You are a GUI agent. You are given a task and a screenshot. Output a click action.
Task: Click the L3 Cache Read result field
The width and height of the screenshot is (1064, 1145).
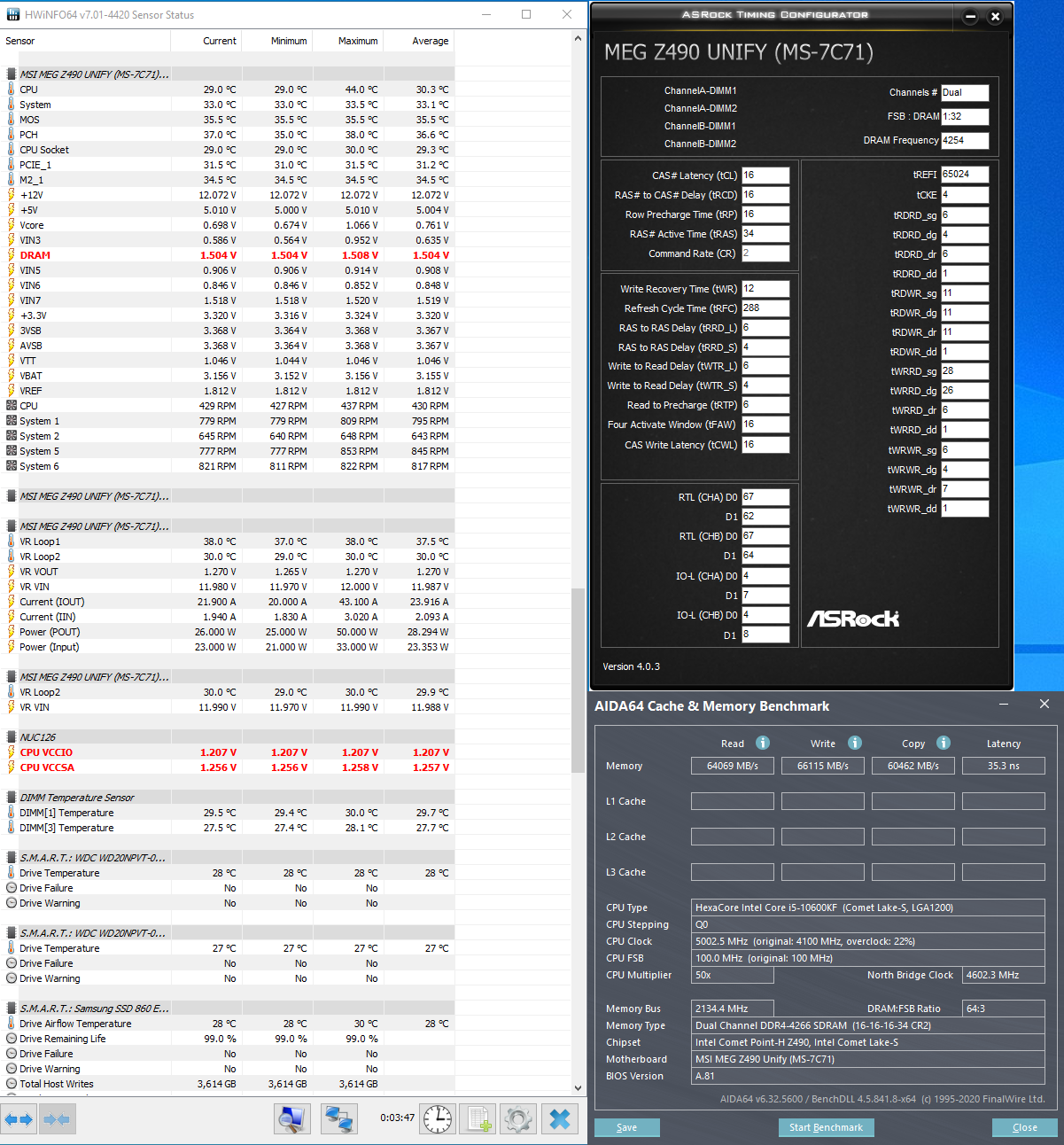coord(733,872)
